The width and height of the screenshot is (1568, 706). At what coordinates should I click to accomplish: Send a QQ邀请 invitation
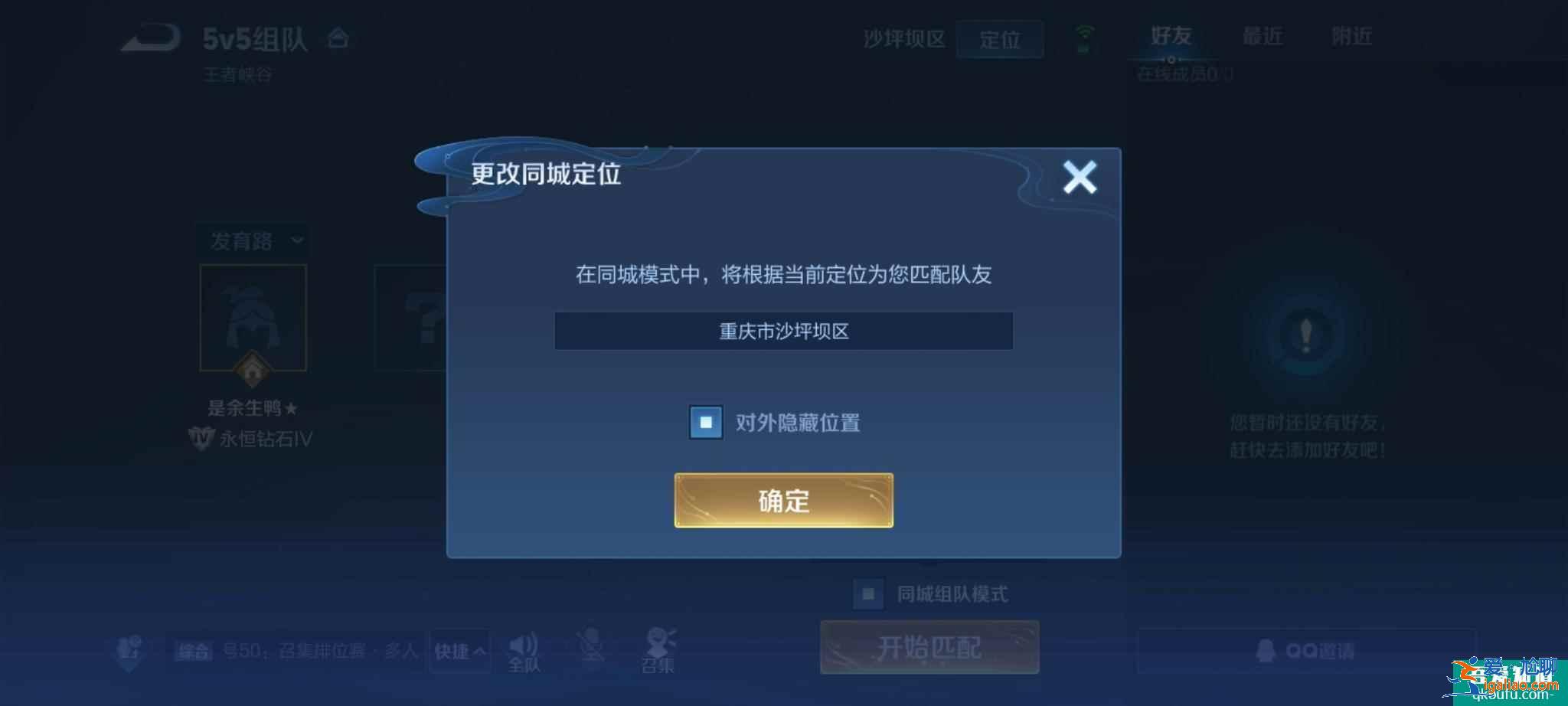(1306, 651)
